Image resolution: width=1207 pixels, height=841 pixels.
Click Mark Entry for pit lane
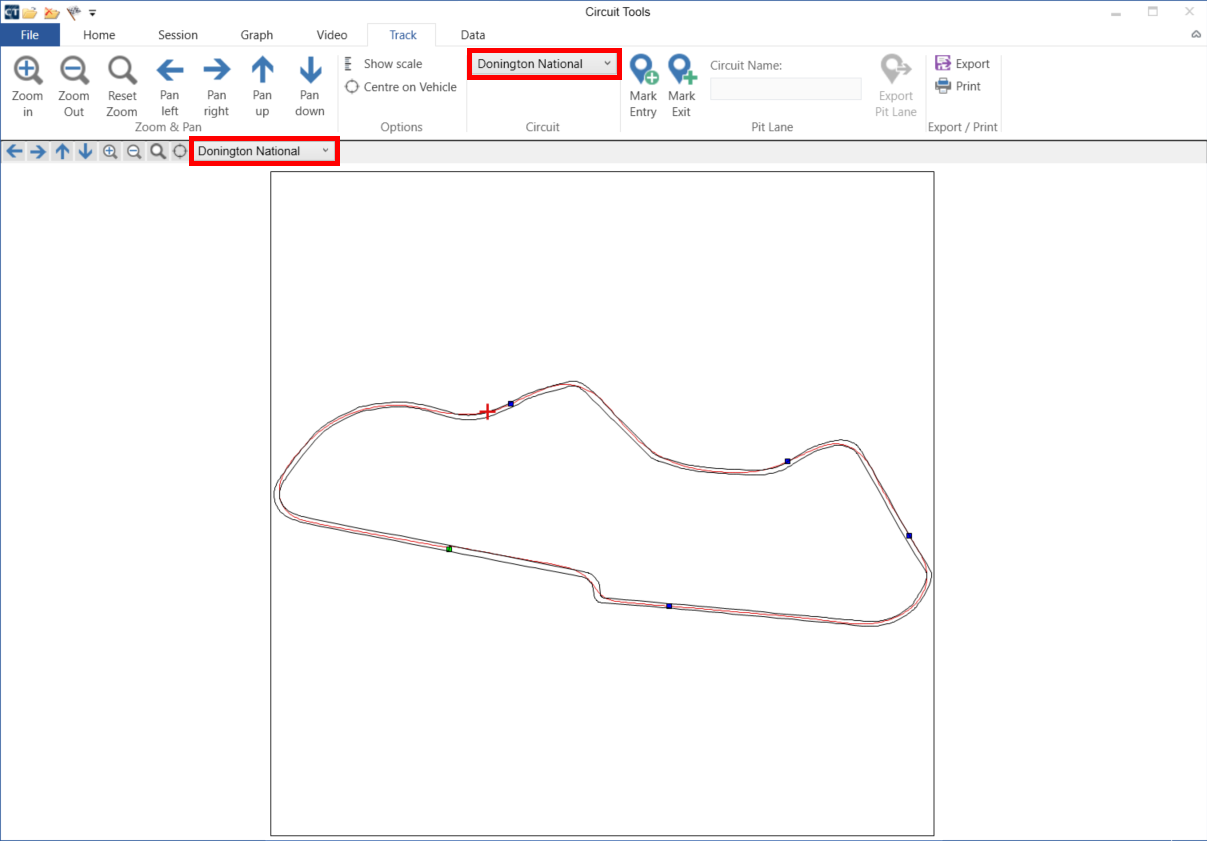pyautogui.click(x=643, y=86)
